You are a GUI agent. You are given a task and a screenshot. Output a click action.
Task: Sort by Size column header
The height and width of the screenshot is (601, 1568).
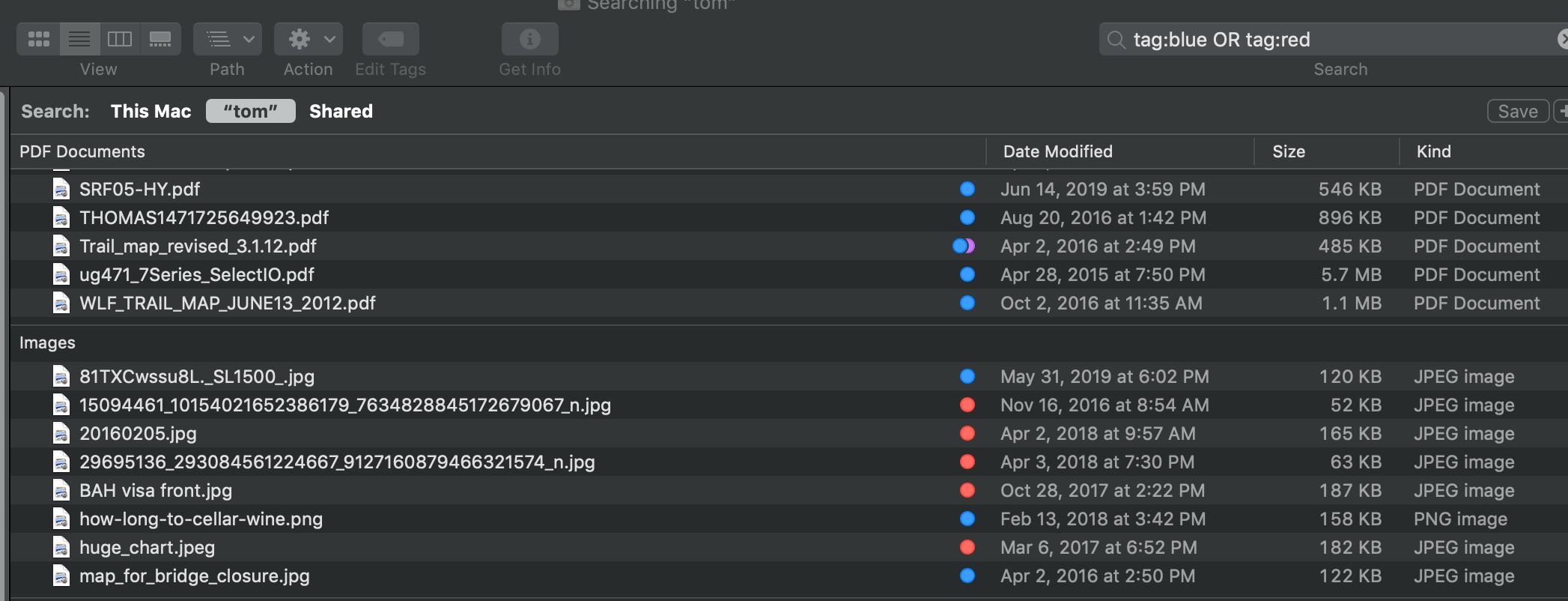[x=1288, y=151]
